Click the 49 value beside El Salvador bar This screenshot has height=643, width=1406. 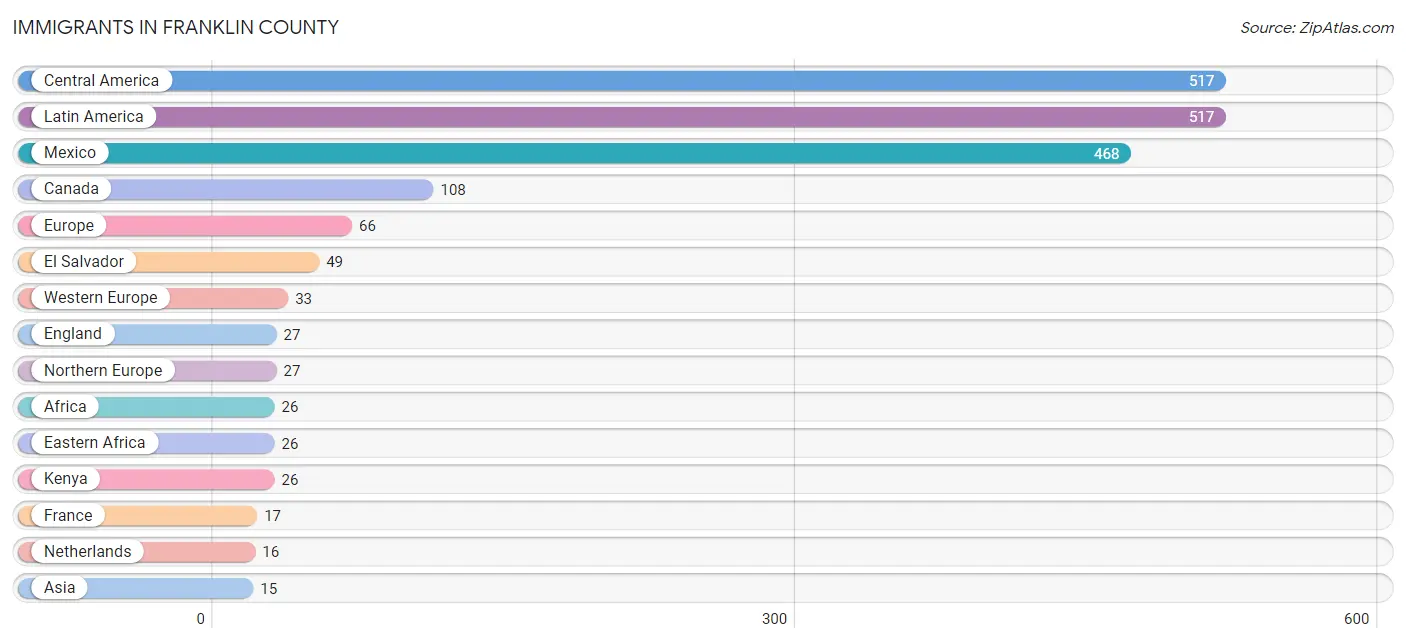point(335,262)
